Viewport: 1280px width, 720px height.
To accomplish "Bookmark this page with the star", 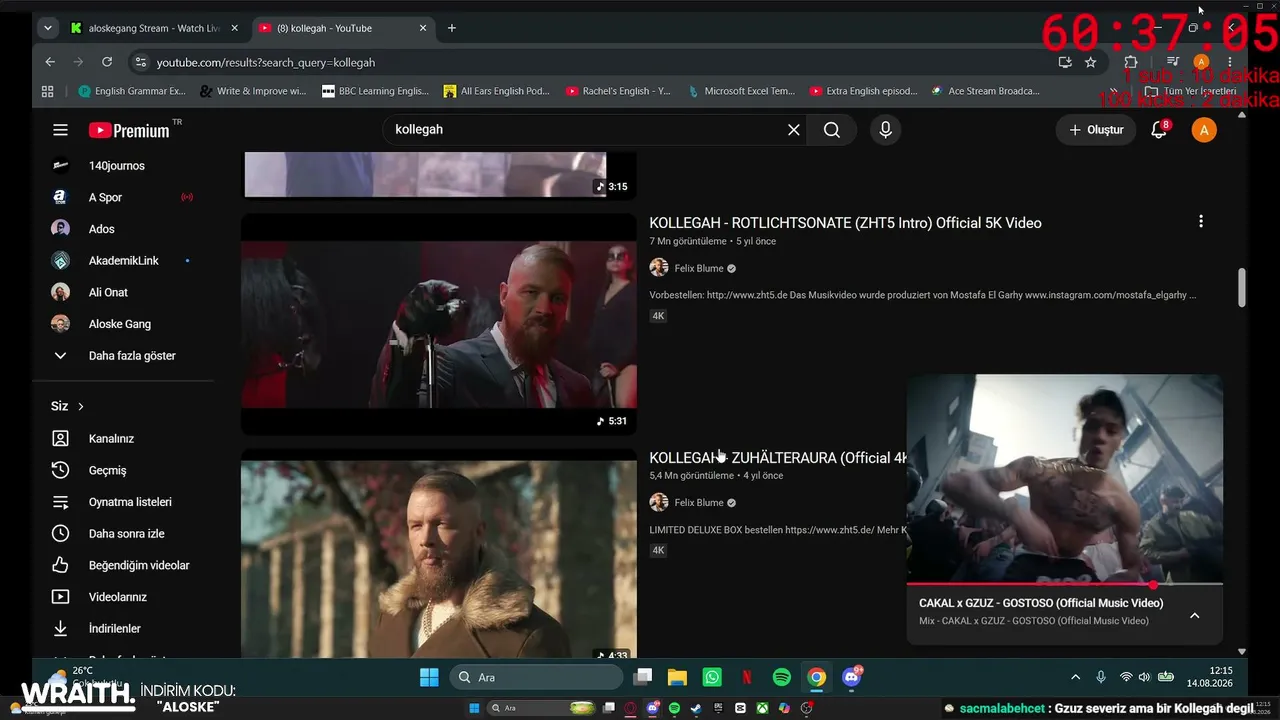I will point(1090,62).
